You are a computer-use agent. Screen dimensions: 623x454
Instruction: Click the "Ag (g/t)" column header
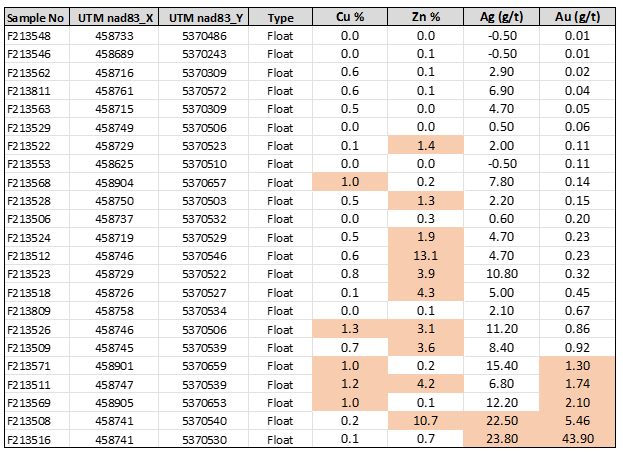[x=502, y=18]
